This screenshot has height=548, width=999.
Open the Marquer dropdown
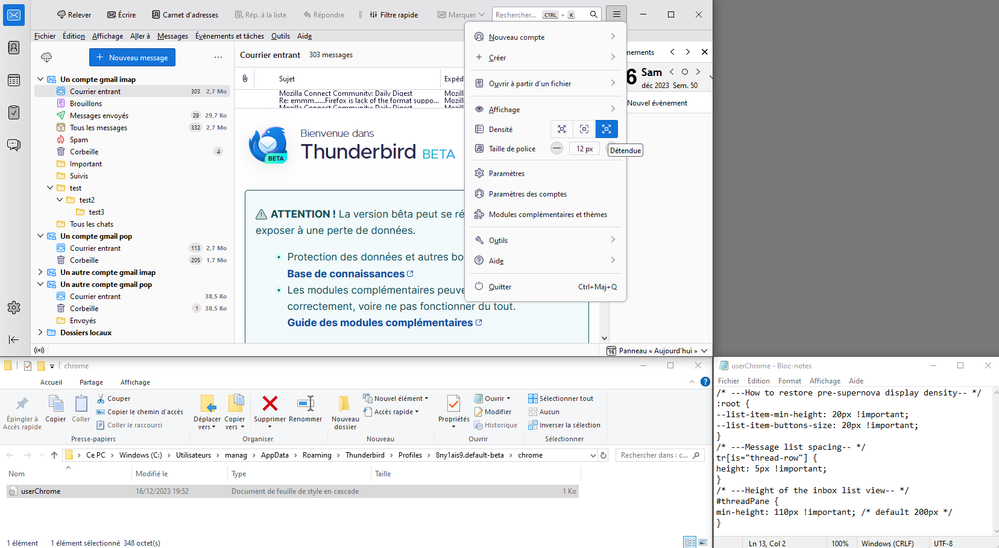pyautogui.click(x=460, y=15)
